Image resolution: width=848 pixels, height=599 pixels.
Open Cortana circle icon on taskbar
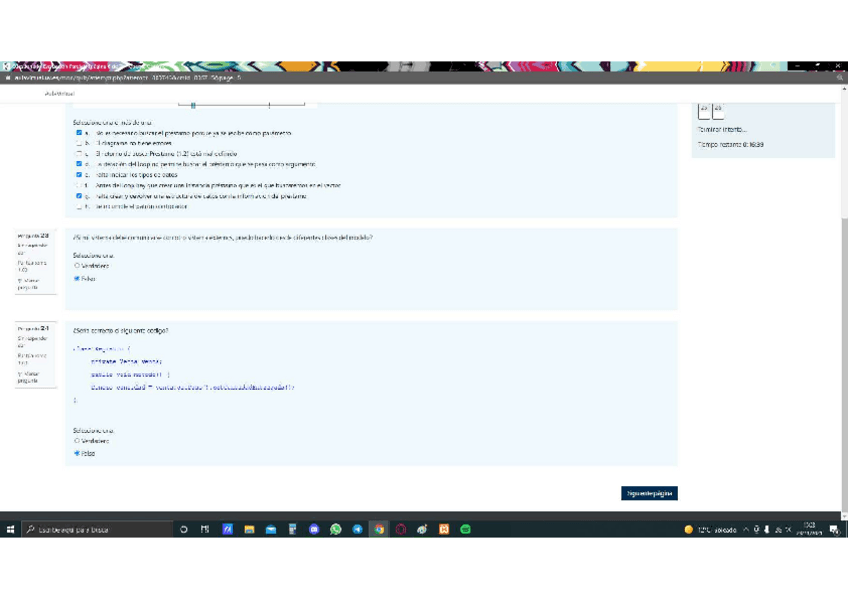[x=184, y=529]
